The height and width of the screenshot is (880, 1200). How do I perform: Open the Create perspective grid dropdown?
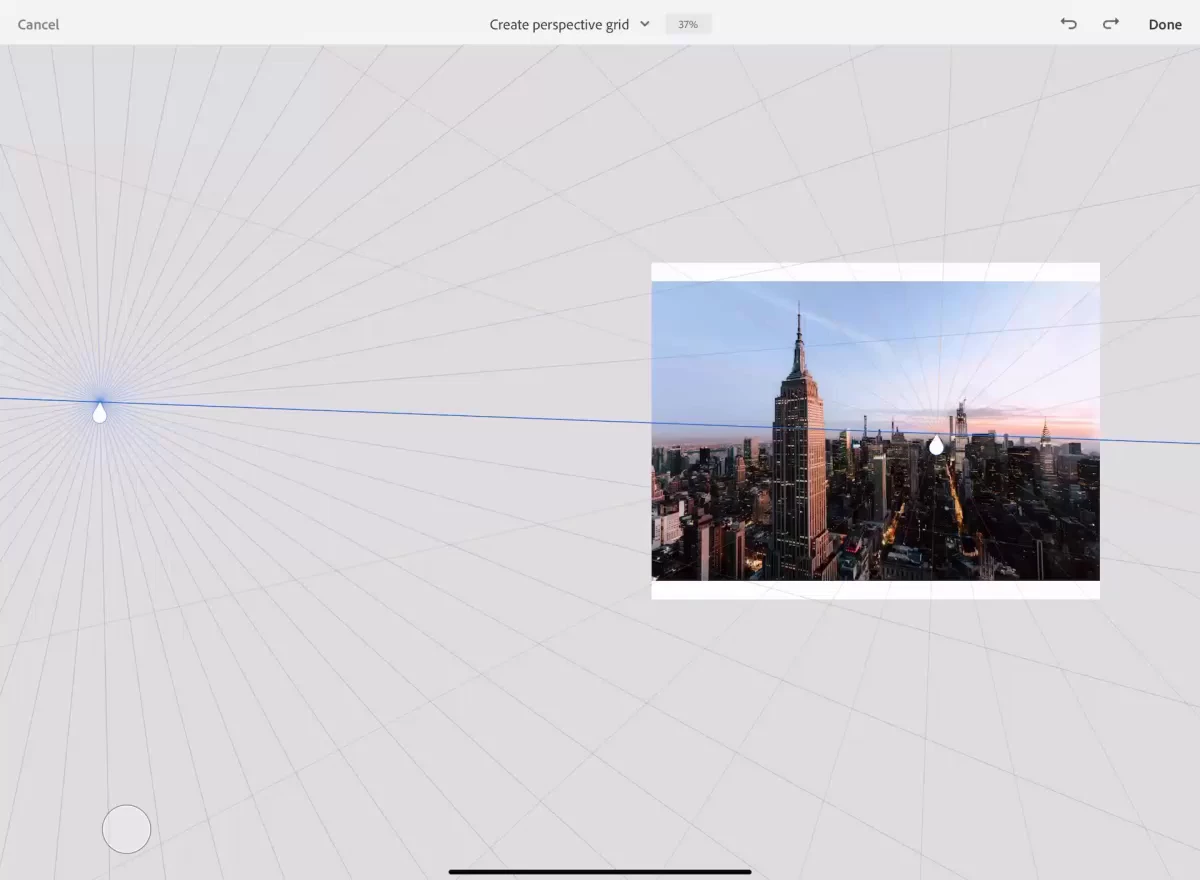(569, 24)
